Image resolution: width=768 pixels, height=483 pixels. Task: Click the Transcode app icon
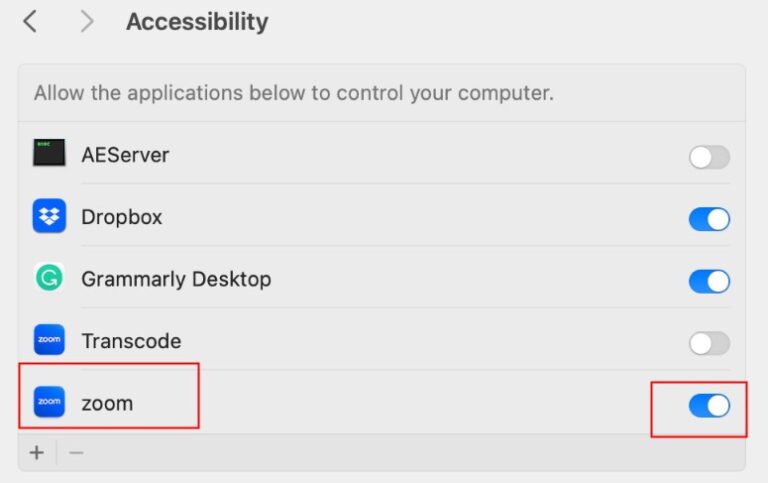point(49,340)
